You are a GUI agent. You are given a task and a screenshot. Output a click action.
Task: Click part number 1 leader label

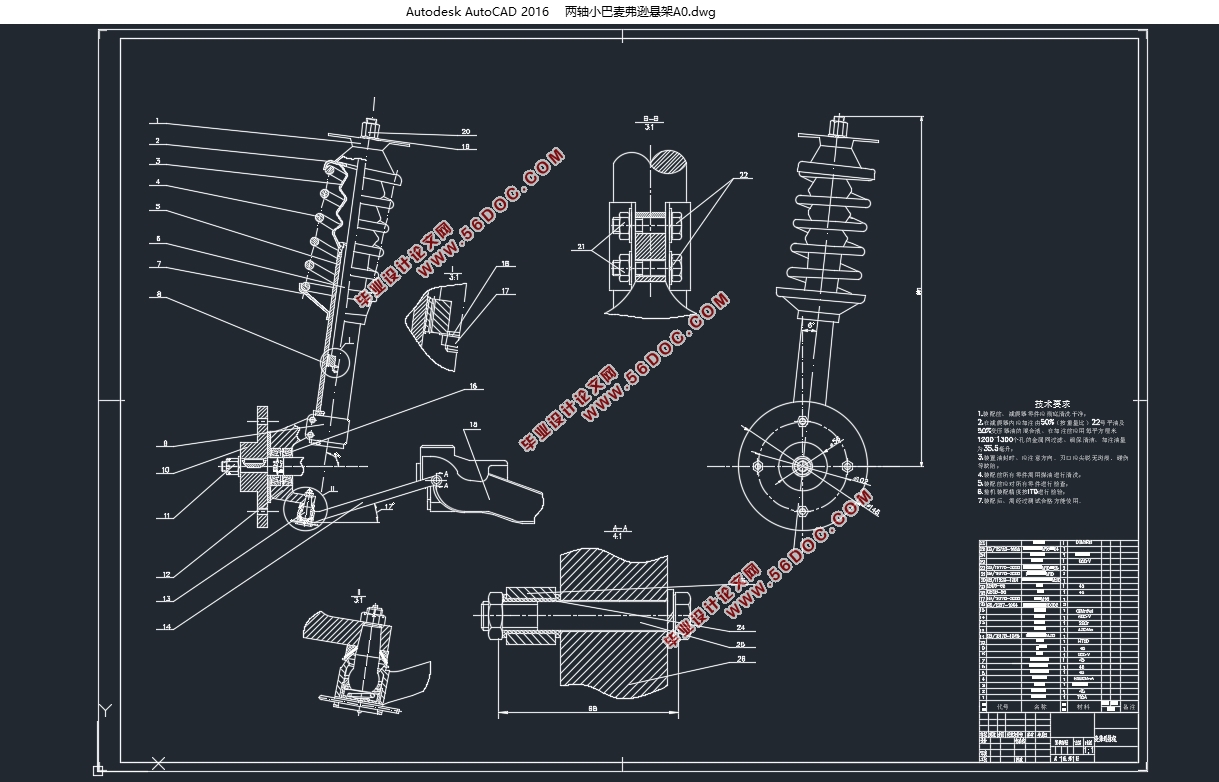(x=157, y=122)
